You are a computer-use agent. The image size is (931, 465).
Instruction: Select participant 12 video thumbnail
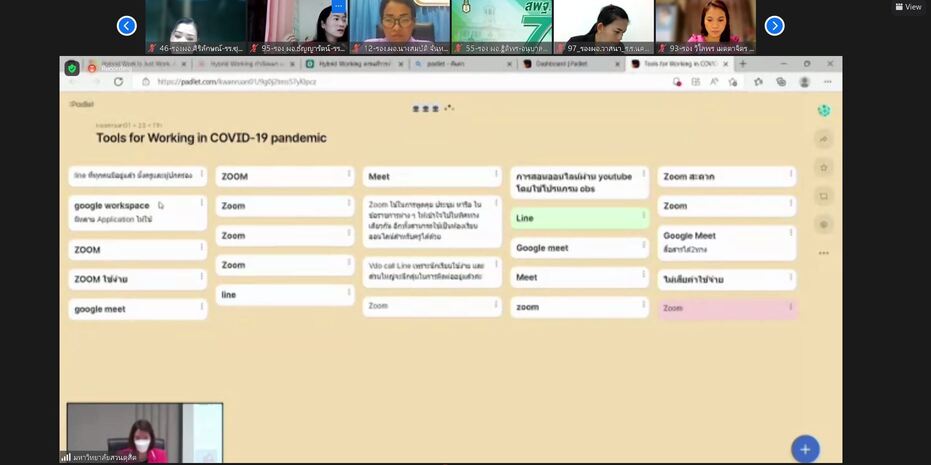(x=400, y=27)
